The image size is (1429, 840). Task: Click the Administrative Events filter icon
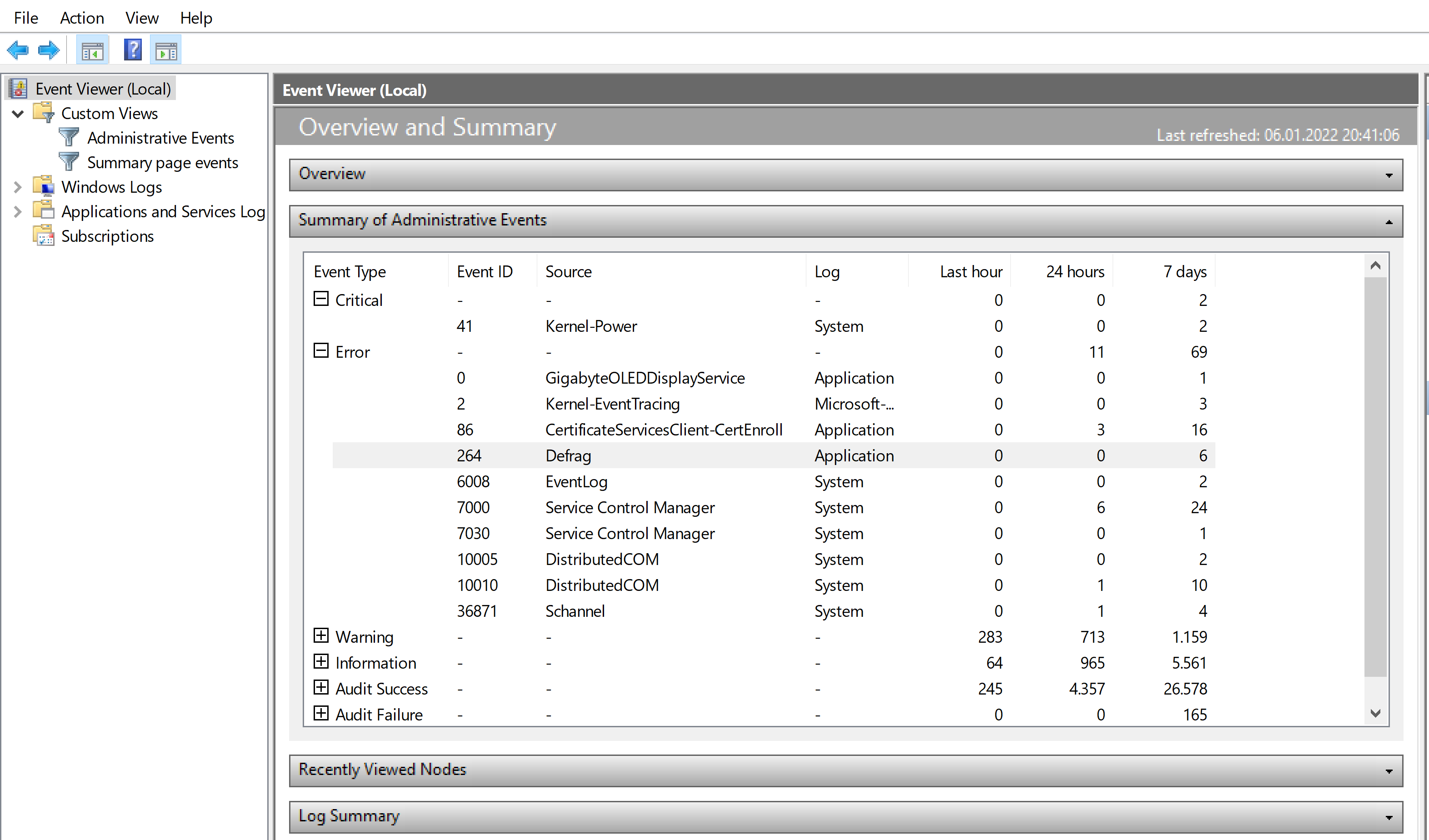(x=69, y=138)
